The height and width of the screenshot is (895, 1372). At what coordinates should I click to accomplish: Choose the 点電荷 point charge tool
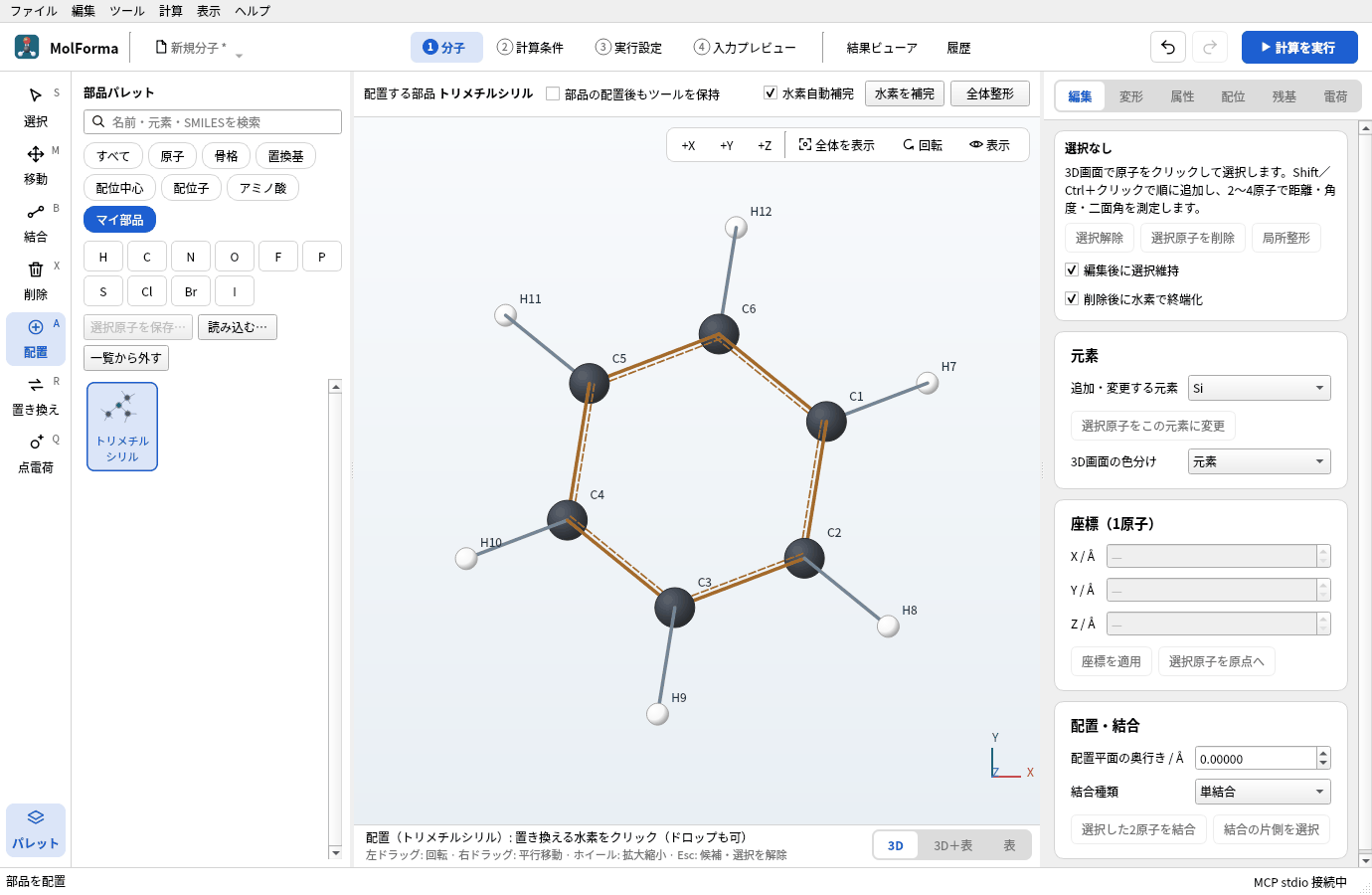click(x=36, y=453)
